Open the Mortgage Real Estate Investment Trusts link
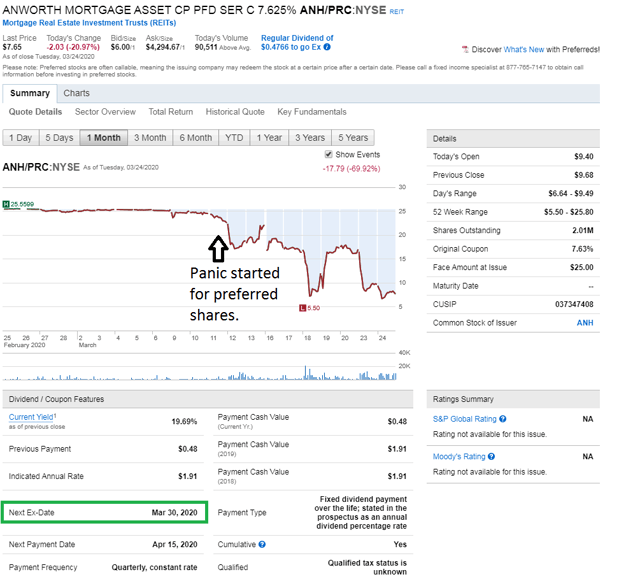Screen dimensions: 640x579 point(89,23)
